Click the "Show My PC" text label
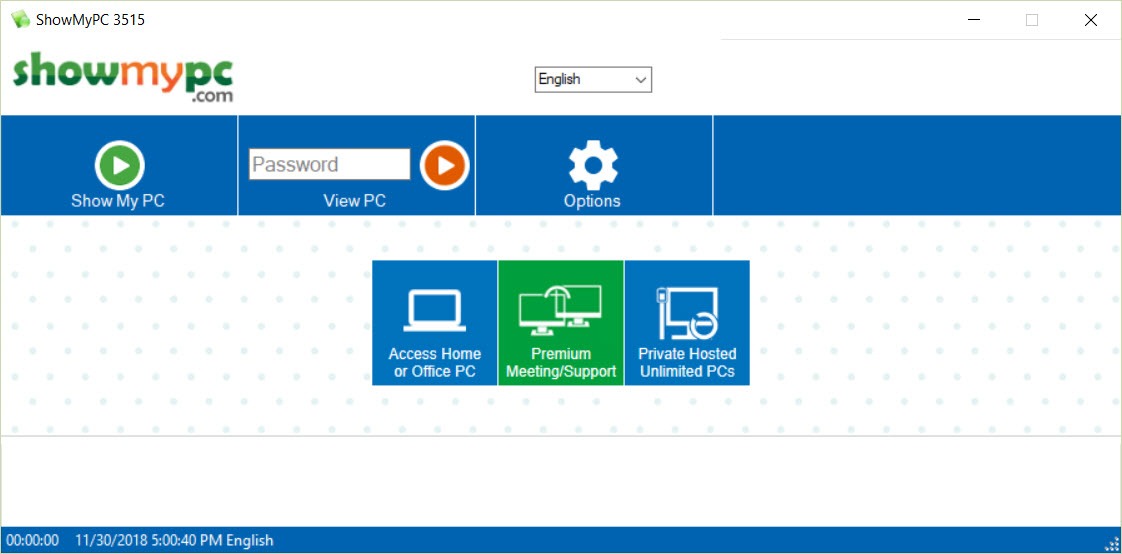 (x=118, y=201)
